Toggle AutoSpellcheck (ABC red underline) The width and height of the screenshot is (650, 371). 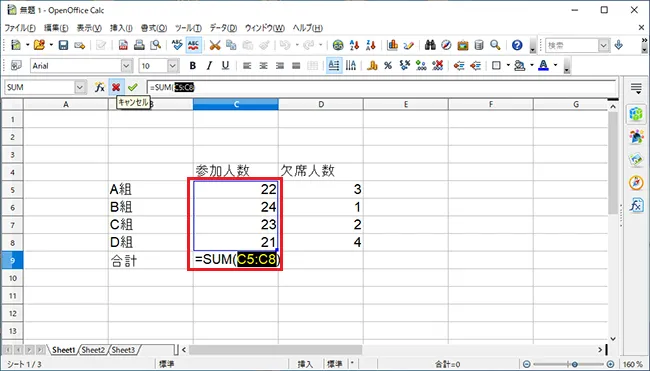tap(194, 45)
